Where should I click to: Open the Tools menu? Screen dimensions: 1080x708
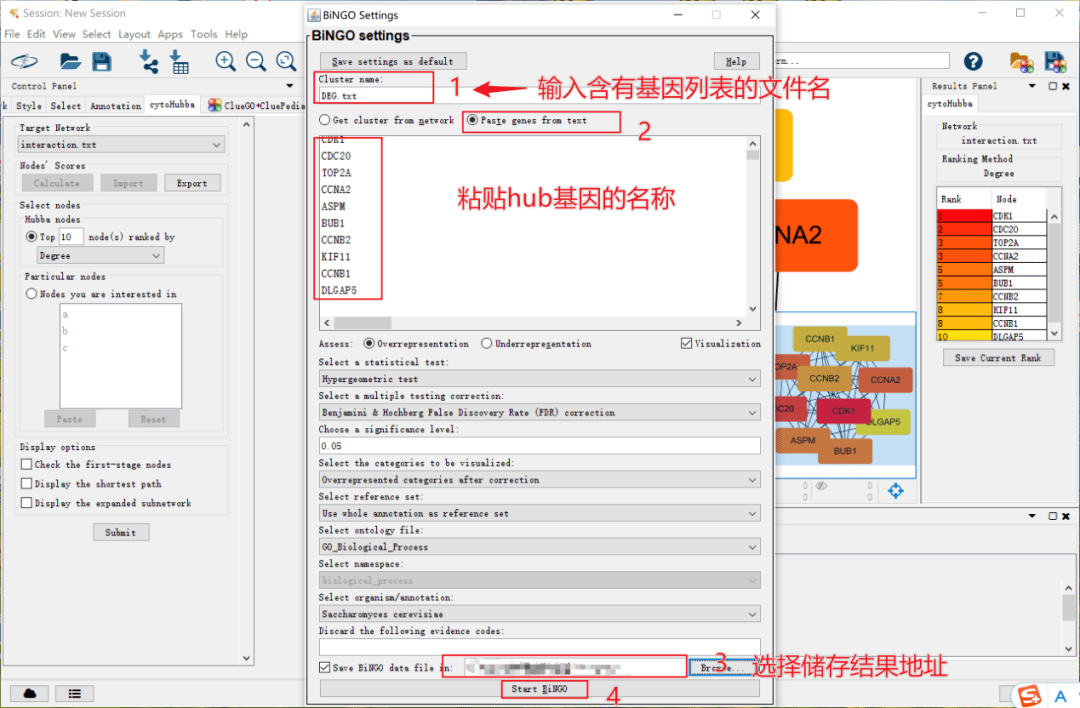coord(204,34)
